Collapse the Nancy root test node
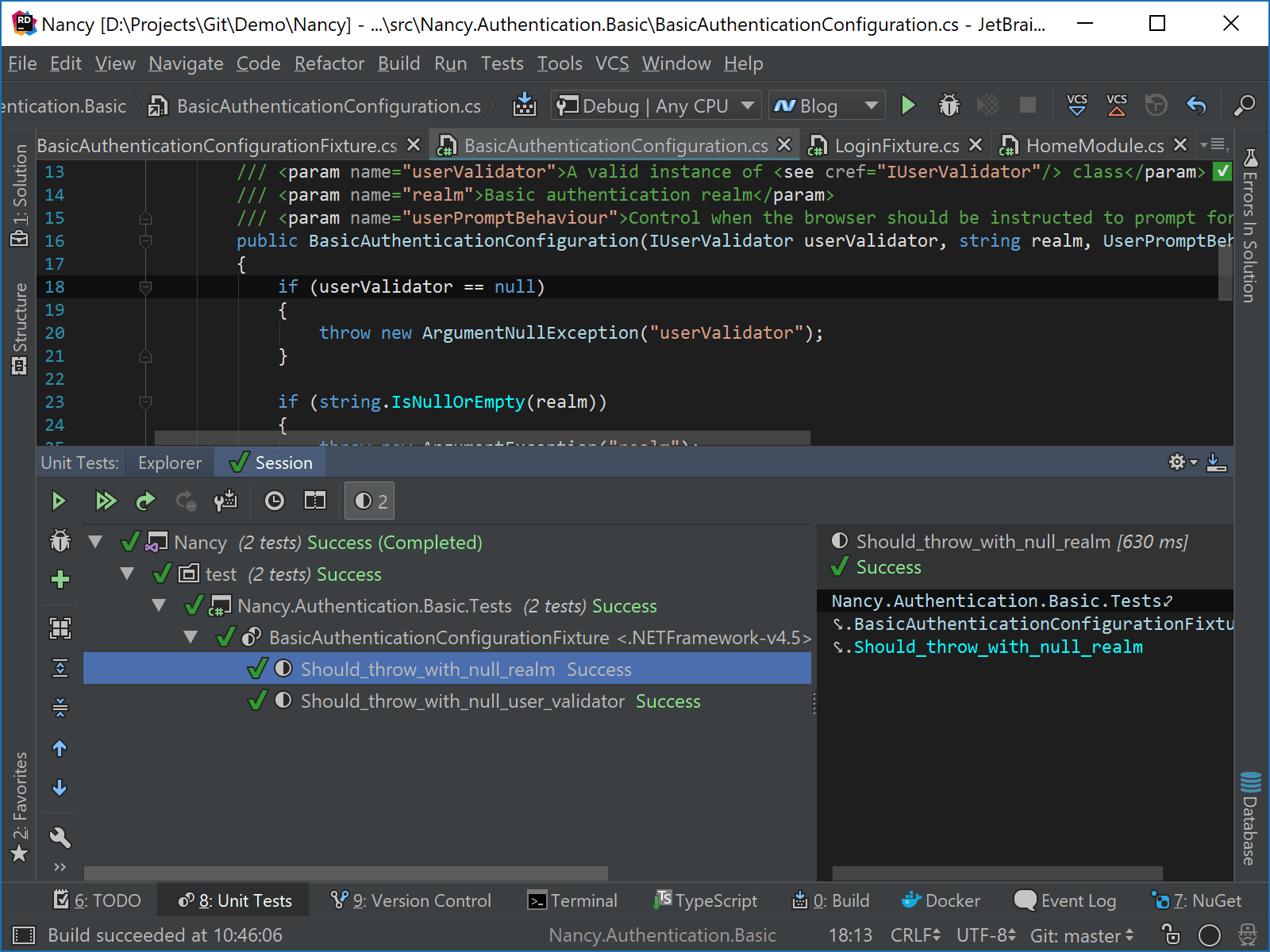Screen dimensions: 1270x952 pyautogui.click(x=96, y=542)
